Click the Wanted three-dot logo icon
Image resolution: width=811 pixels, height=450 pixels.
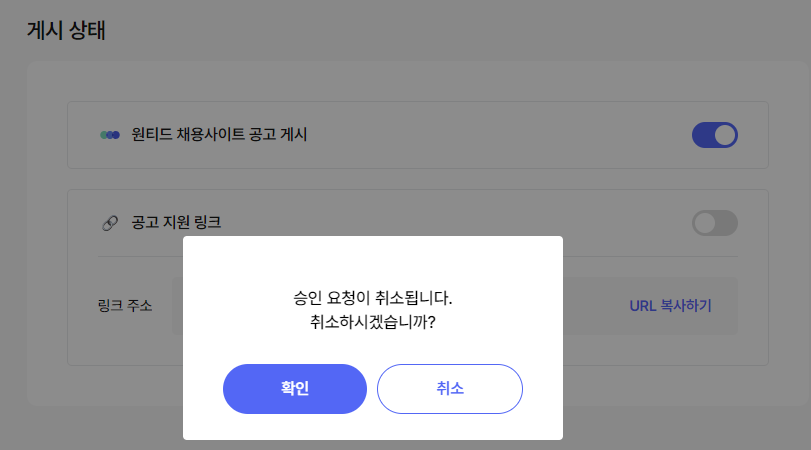(110, 135)
